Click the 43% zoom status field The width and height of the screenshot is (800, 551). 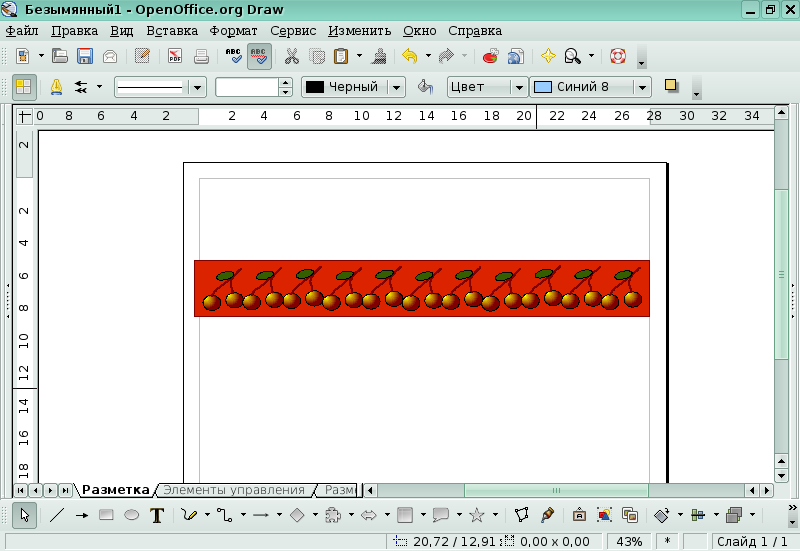[x=629, y=541]
